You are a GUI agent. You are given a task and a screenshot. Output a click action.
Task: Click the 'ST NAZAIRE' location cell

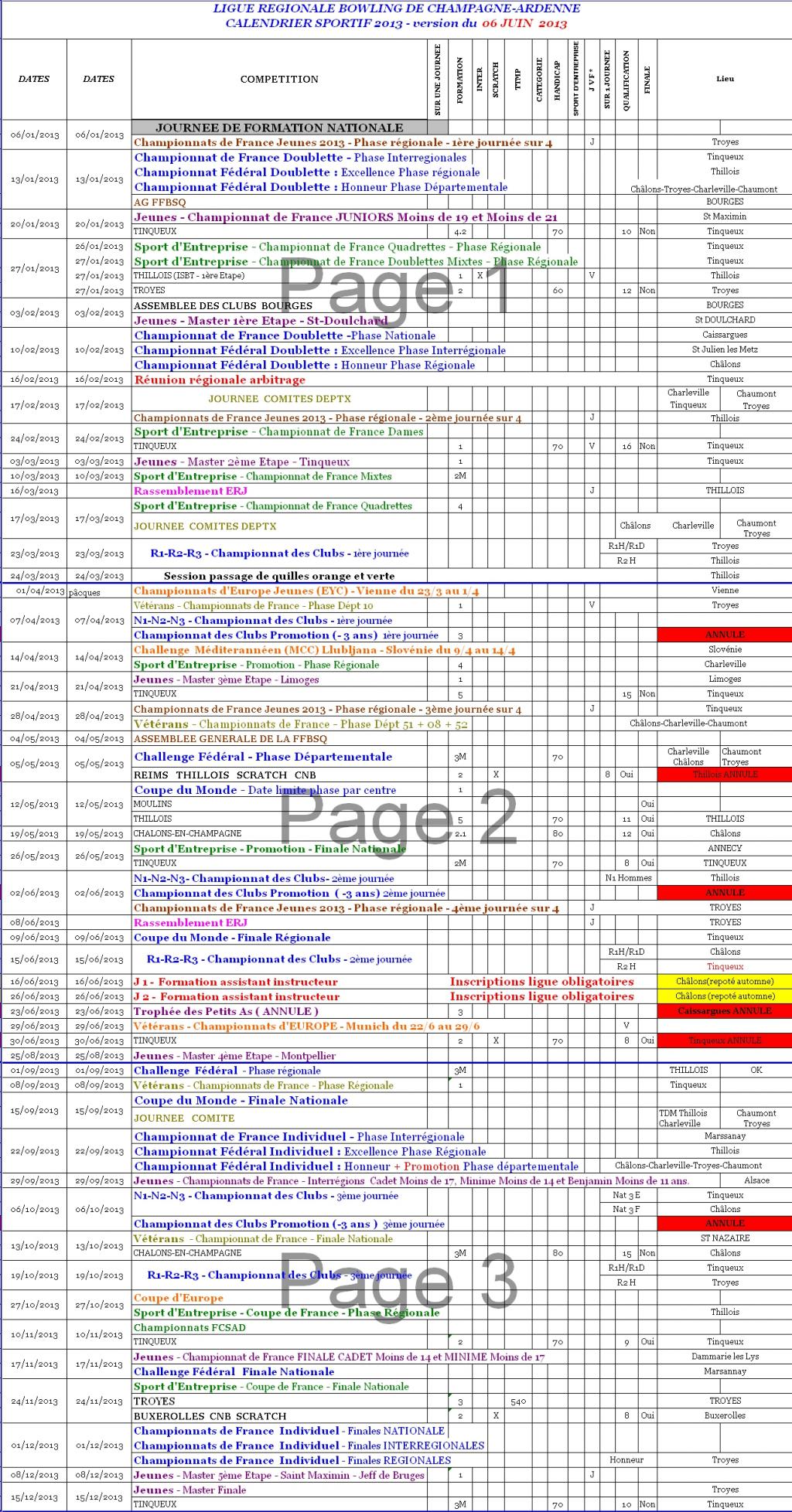725,1238
